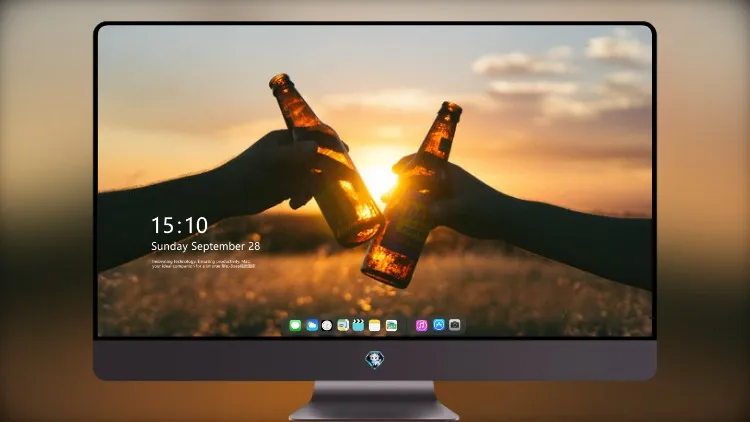Click the 15:10 clock widget
750x422 pixels.
click(x=179, y=225)
